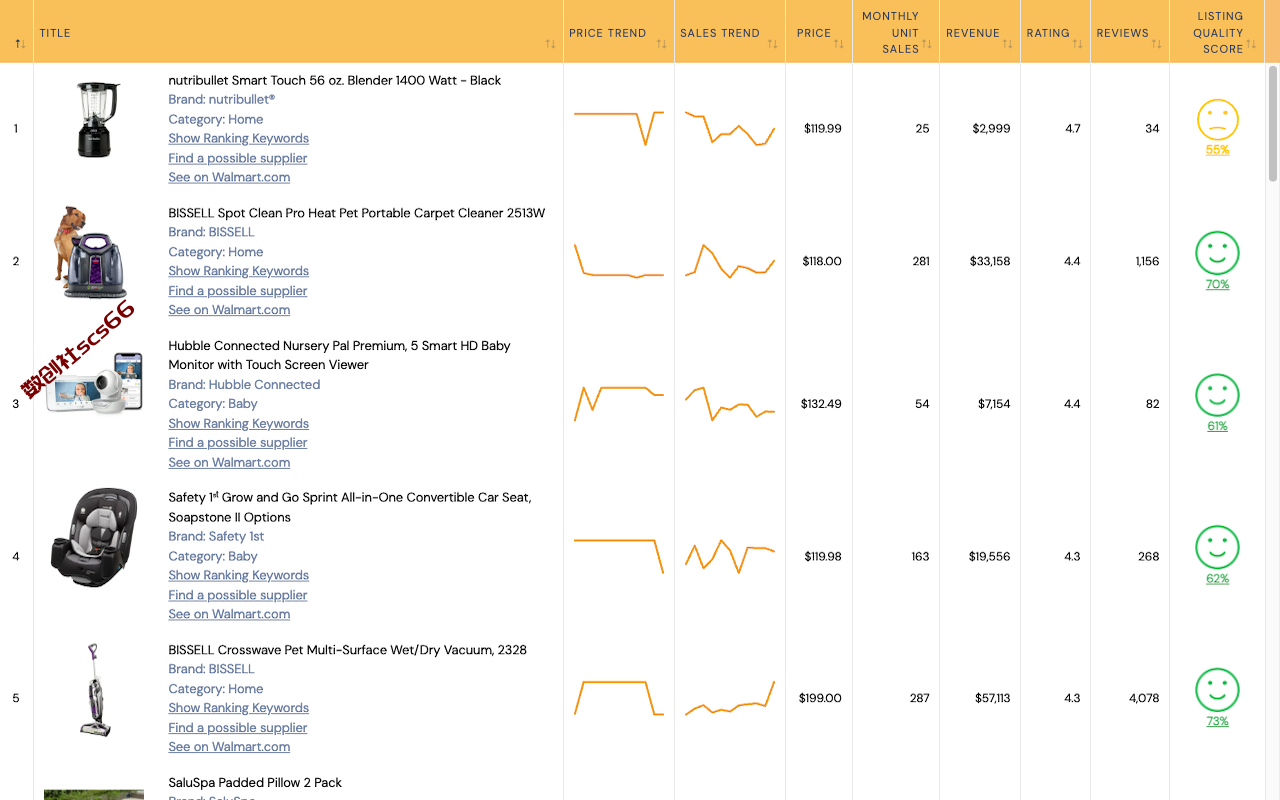
Task: See nutribullet blender on Walmart.com
Action: point(229,177)
